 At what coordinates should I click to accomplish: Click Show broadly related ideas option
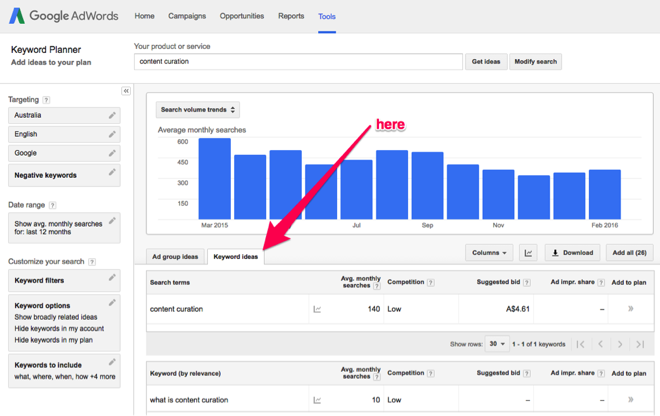point(56,317)
